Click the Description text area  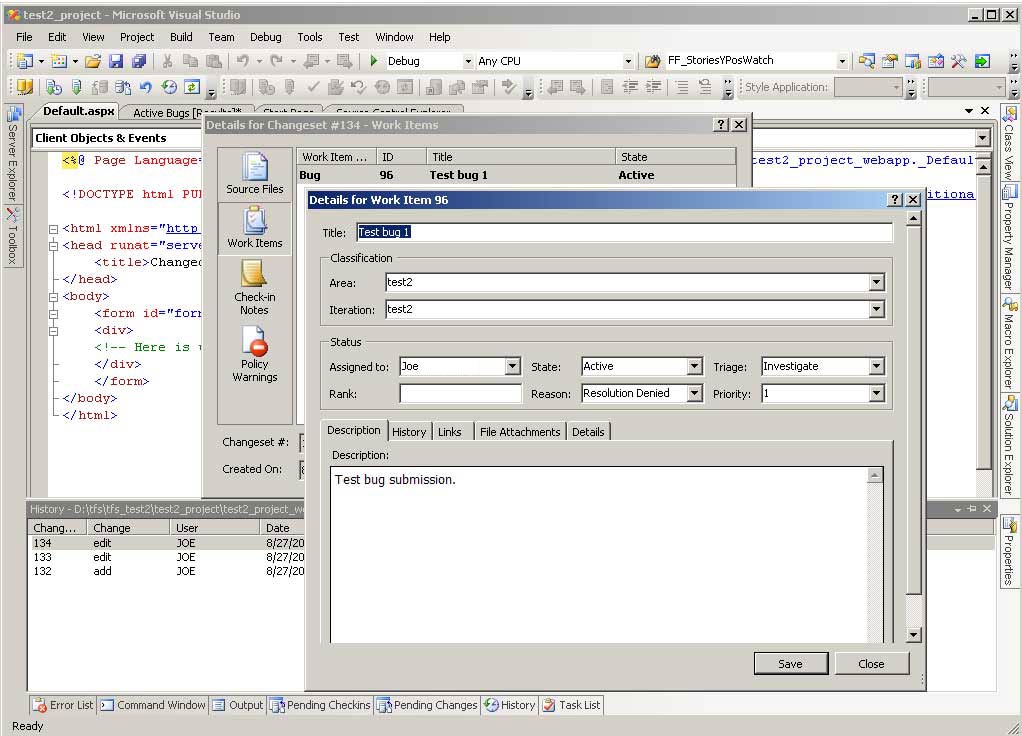[x=600, y=554]
